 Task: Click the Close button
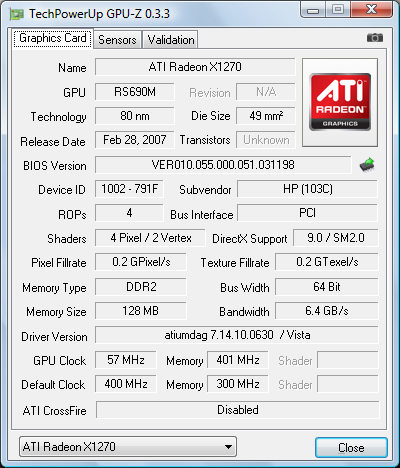(x=351, y=447)
